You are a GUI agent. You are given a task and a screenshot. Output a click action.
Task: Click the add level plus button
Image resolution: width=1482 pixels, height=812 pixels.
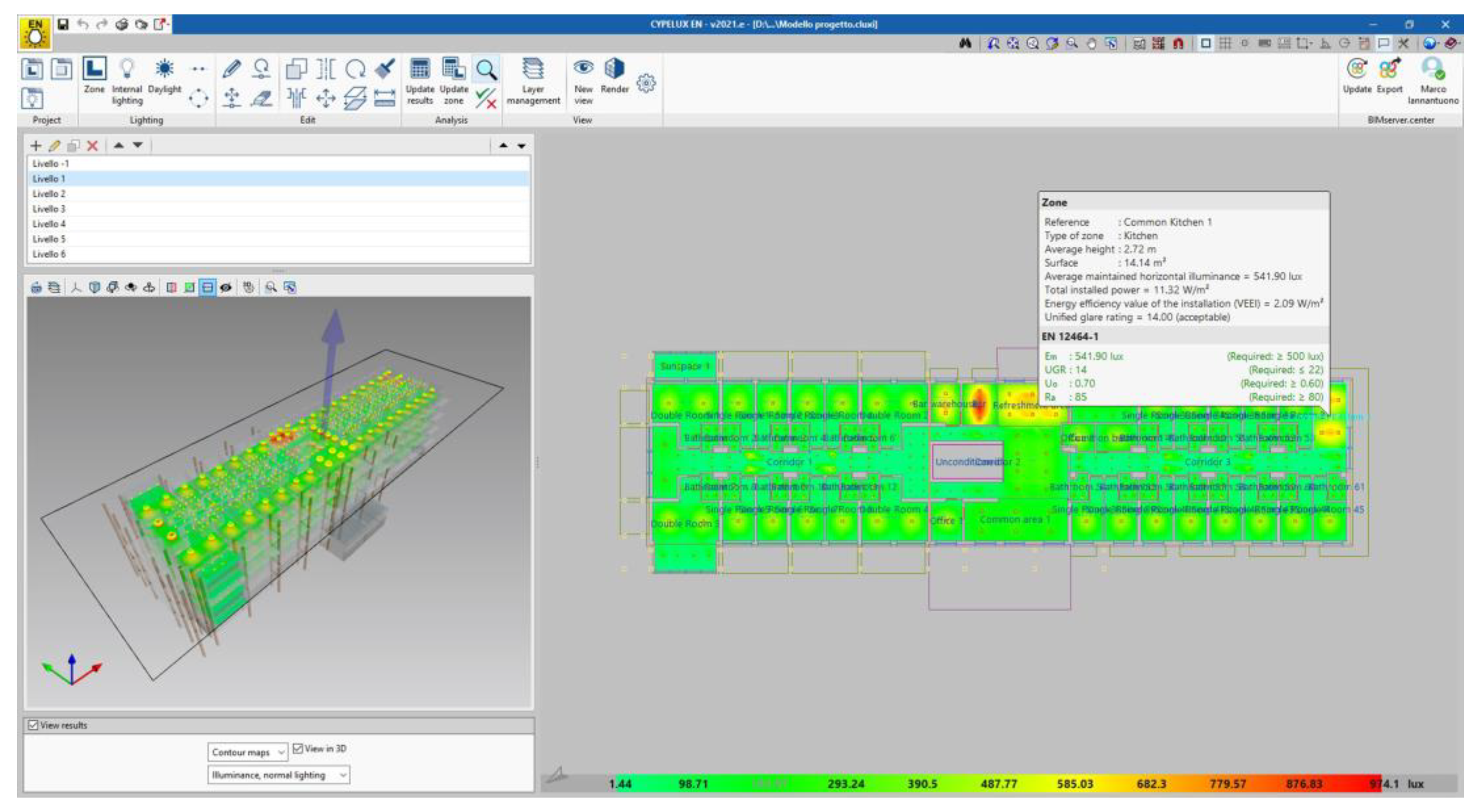[36, 146]
